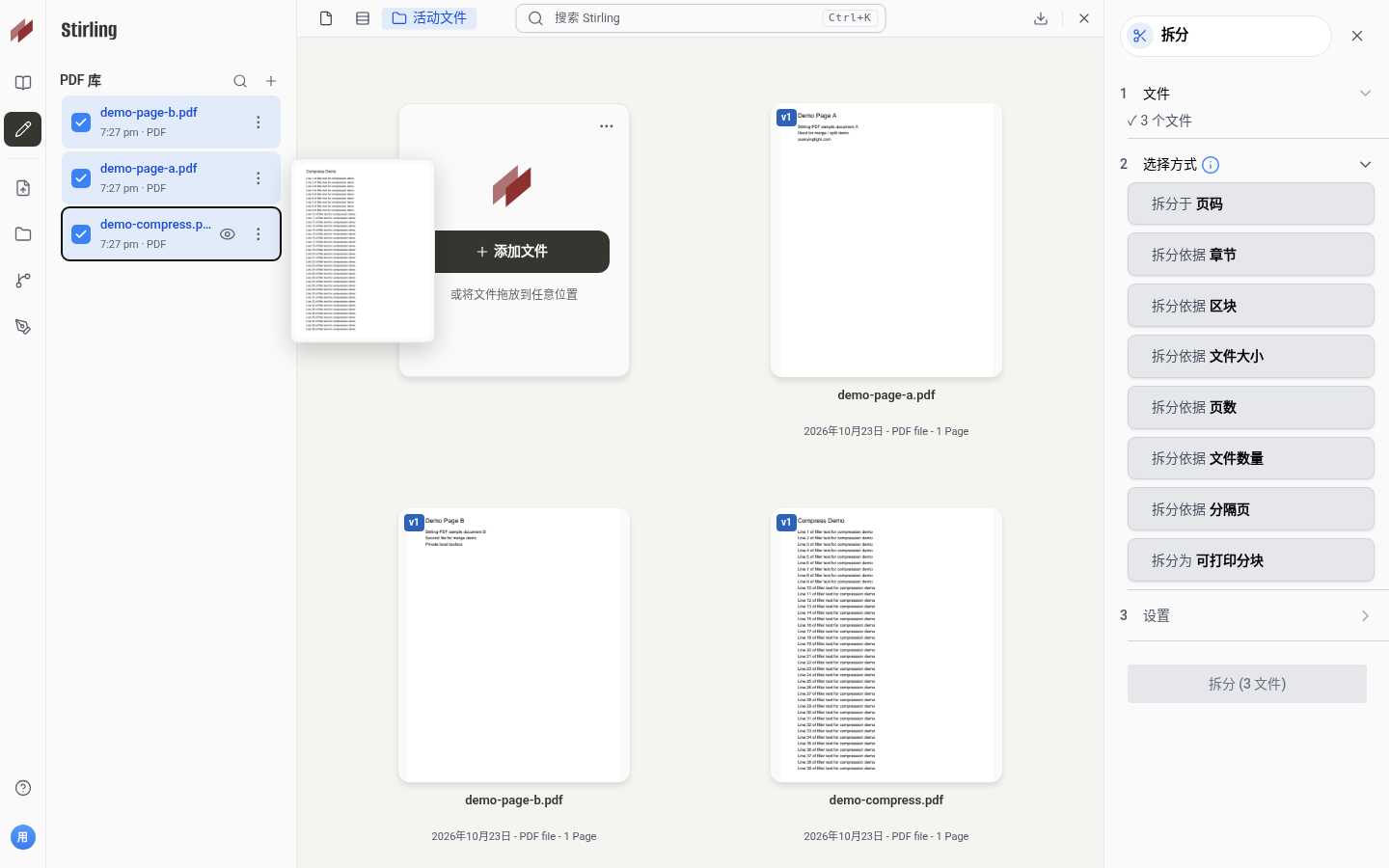This screenshot has height=868, width=1389.
Task: Focus the 搜索 Stirling search field
Action: (x=700, y=18)
